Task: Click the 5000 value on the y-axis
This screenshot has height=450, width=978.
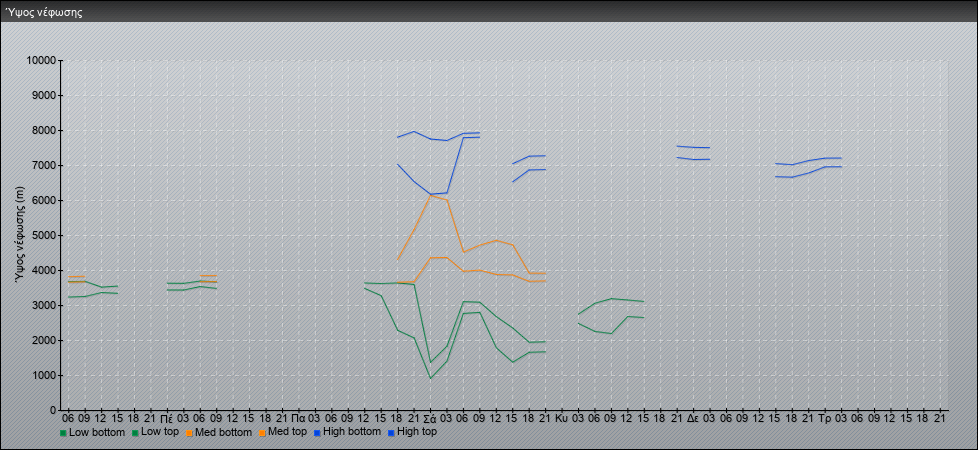Action: 44,235
